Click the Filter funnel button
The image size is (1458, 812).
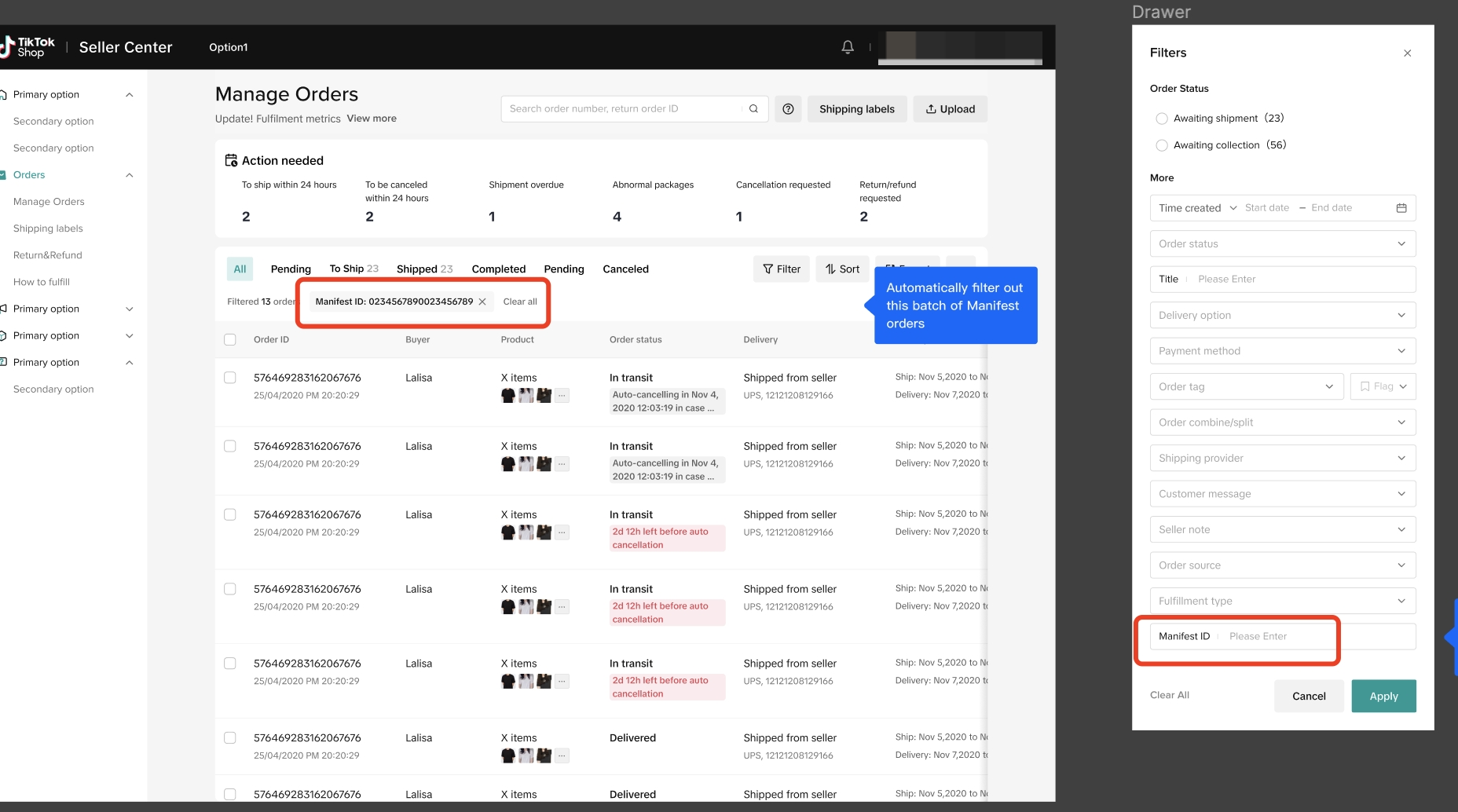[781, 269]
